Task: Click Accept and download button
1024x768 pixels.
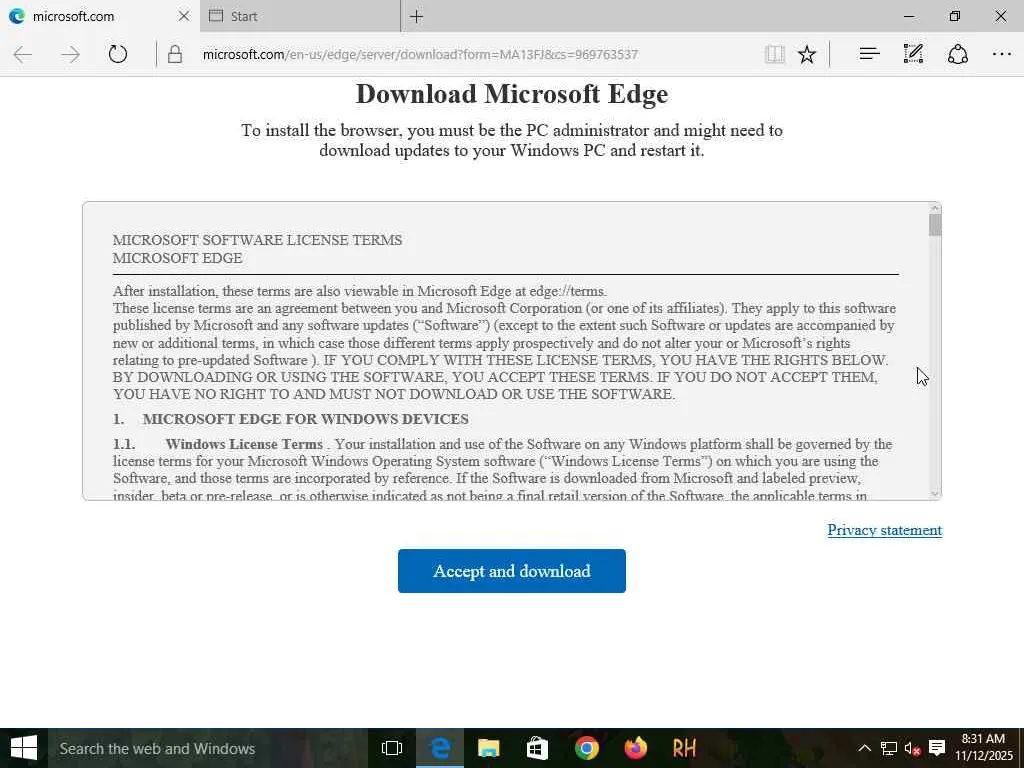Action: pyautogui.click(x=512, y=571)
